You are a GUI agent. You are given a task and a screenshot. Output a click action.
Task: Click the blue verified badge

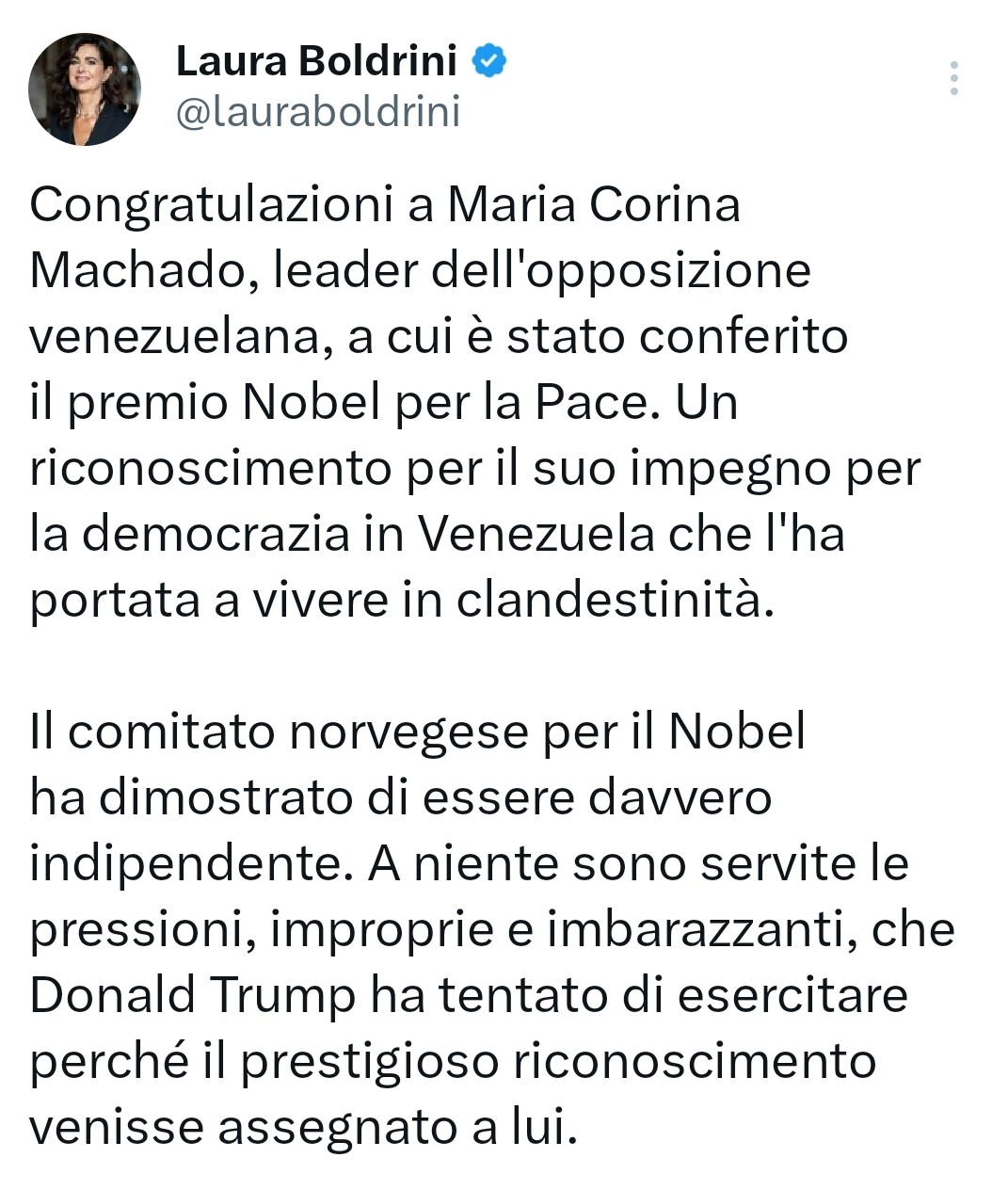coord(489,62)
